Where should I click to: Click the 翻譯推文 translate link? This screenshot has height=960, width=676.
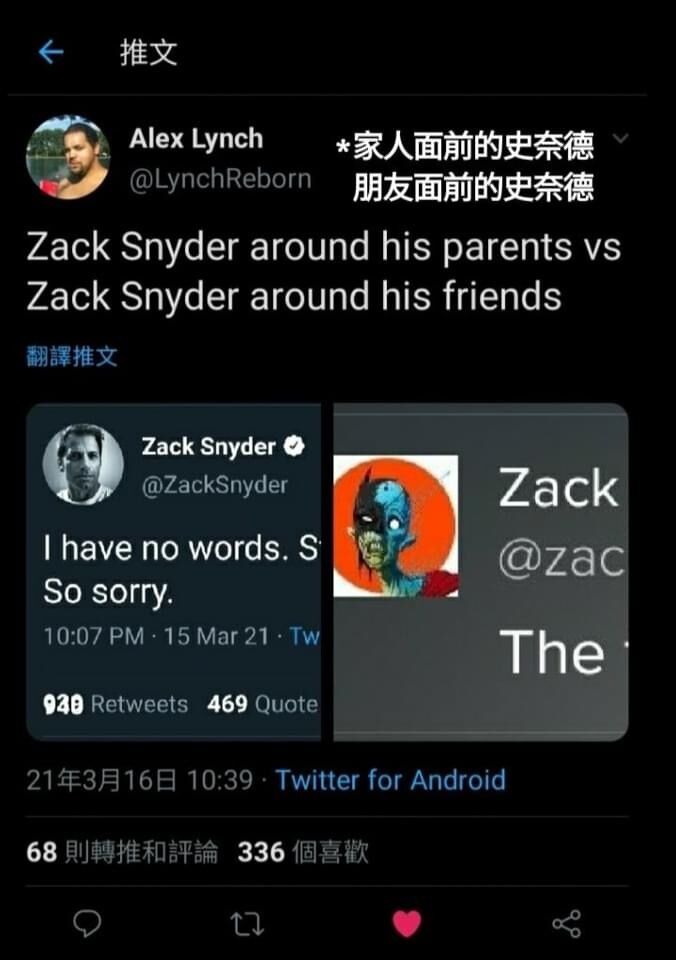[x=72, y=356]
